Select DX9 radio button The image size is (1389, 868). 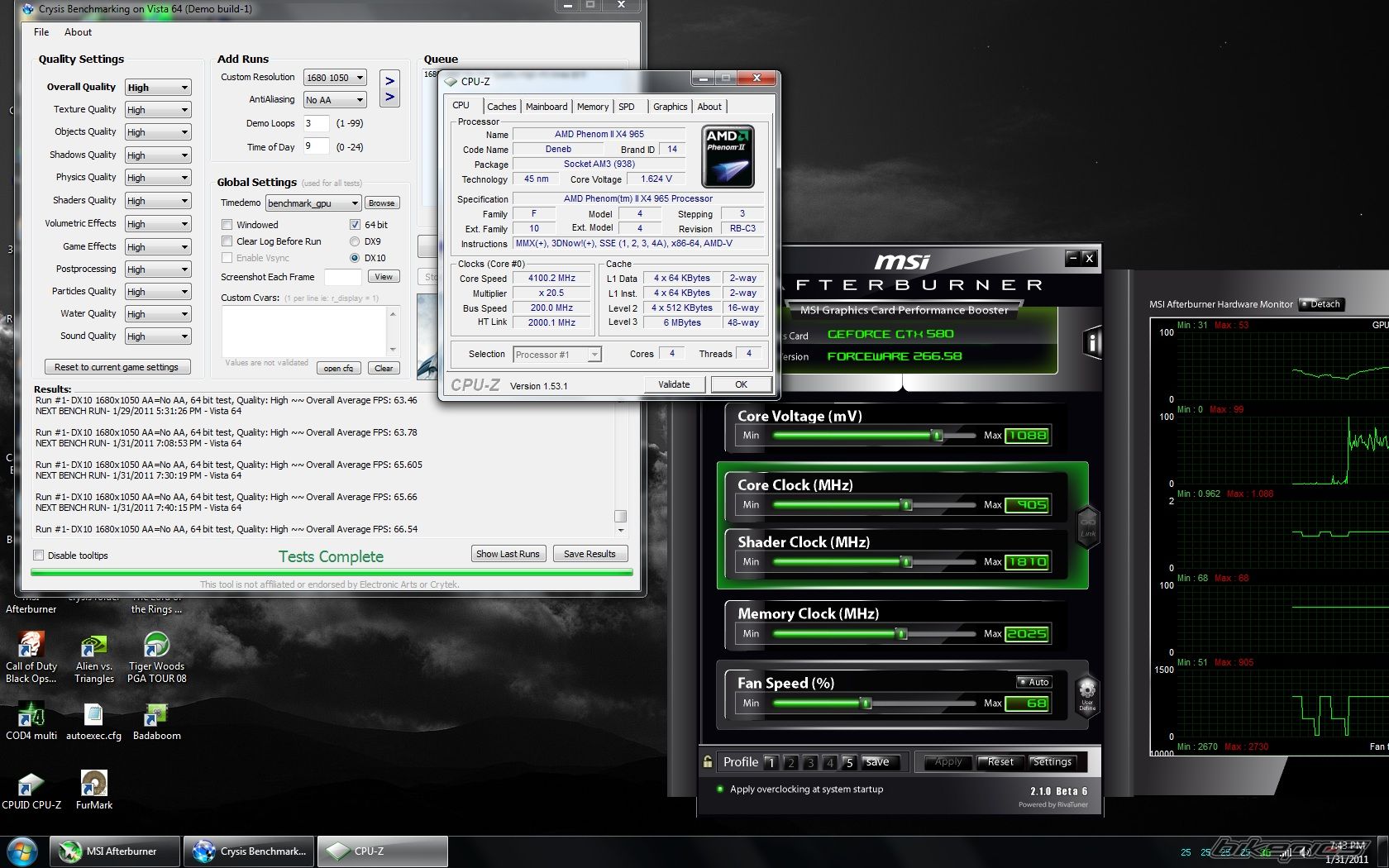[355, 241]
